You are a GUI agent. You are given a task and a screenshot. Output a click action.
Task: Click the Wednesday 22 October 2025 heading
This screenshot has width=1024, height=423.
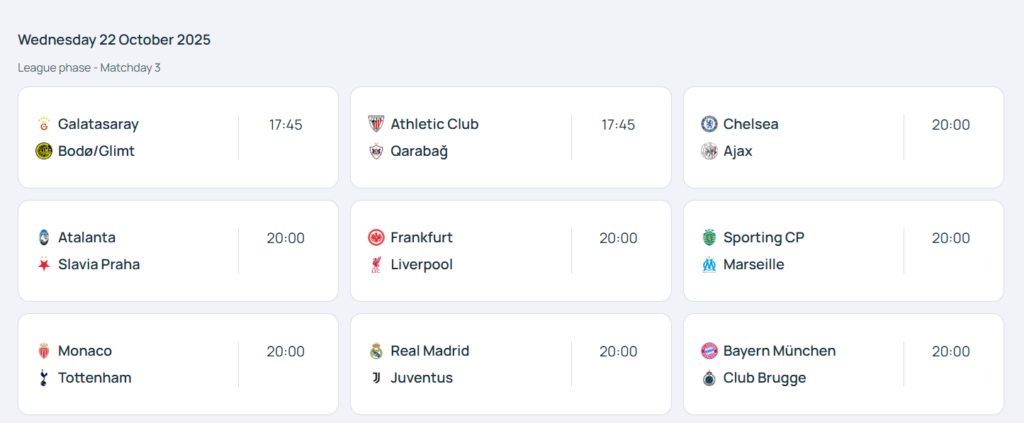pos(114,40)
